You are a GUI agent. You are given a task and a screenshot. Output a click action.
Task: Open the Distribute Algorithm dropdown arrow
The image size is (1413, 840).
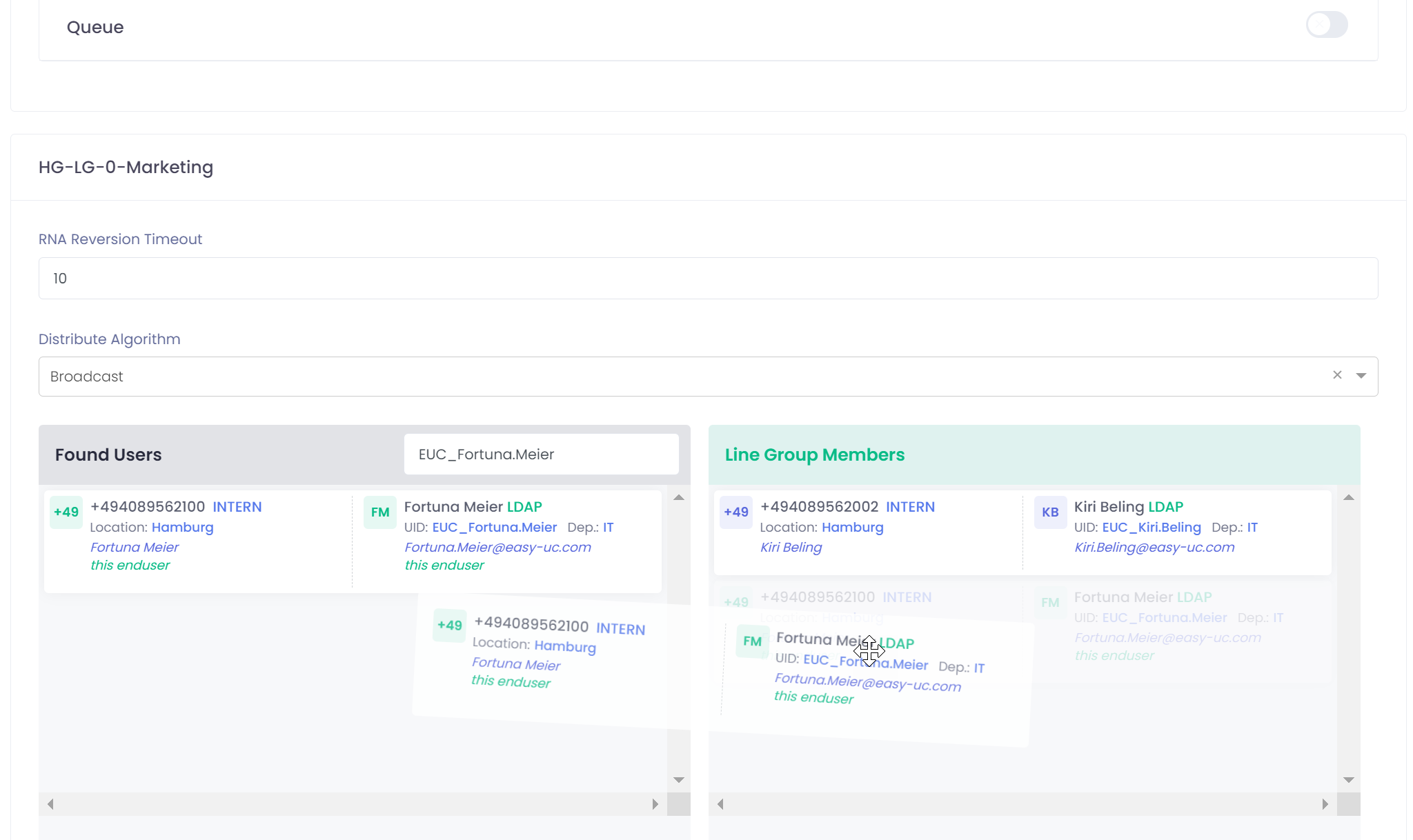point(1361,376)
